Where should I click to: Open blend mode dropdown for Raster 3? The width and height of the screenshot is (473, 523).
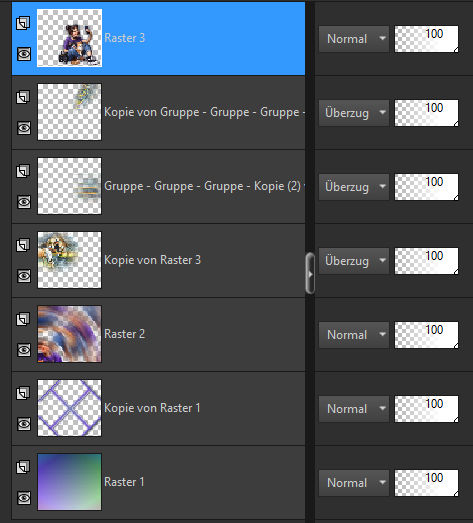pyautogui.click(x=354, y=39)
